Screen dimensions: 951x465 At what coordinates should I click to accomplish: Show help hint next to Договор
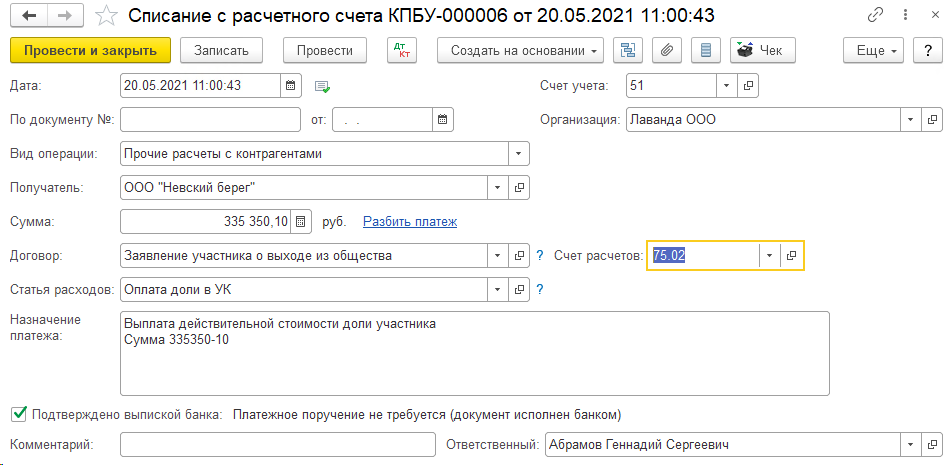coord(540,256)
